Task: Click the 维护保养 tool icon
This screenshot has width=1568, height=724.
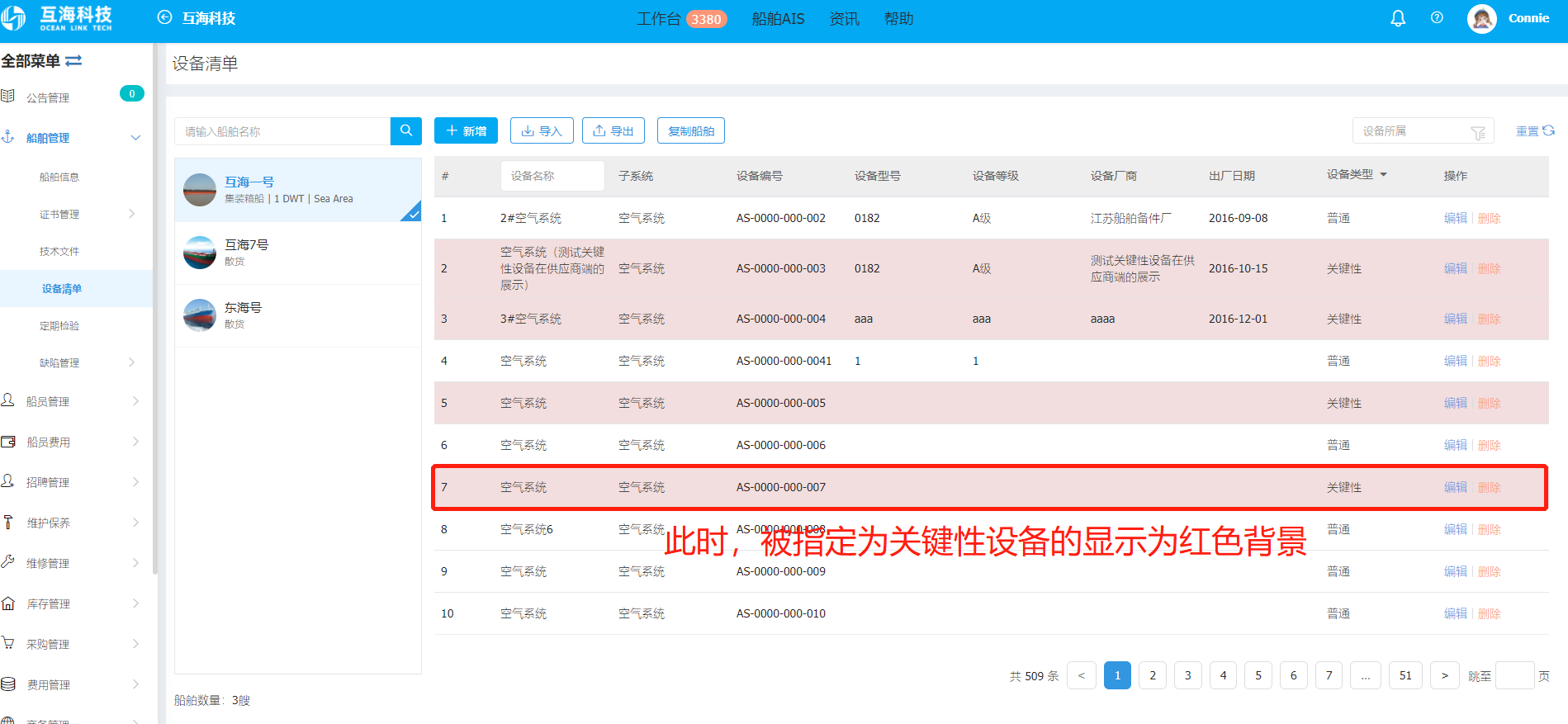Action: point(8,522)
